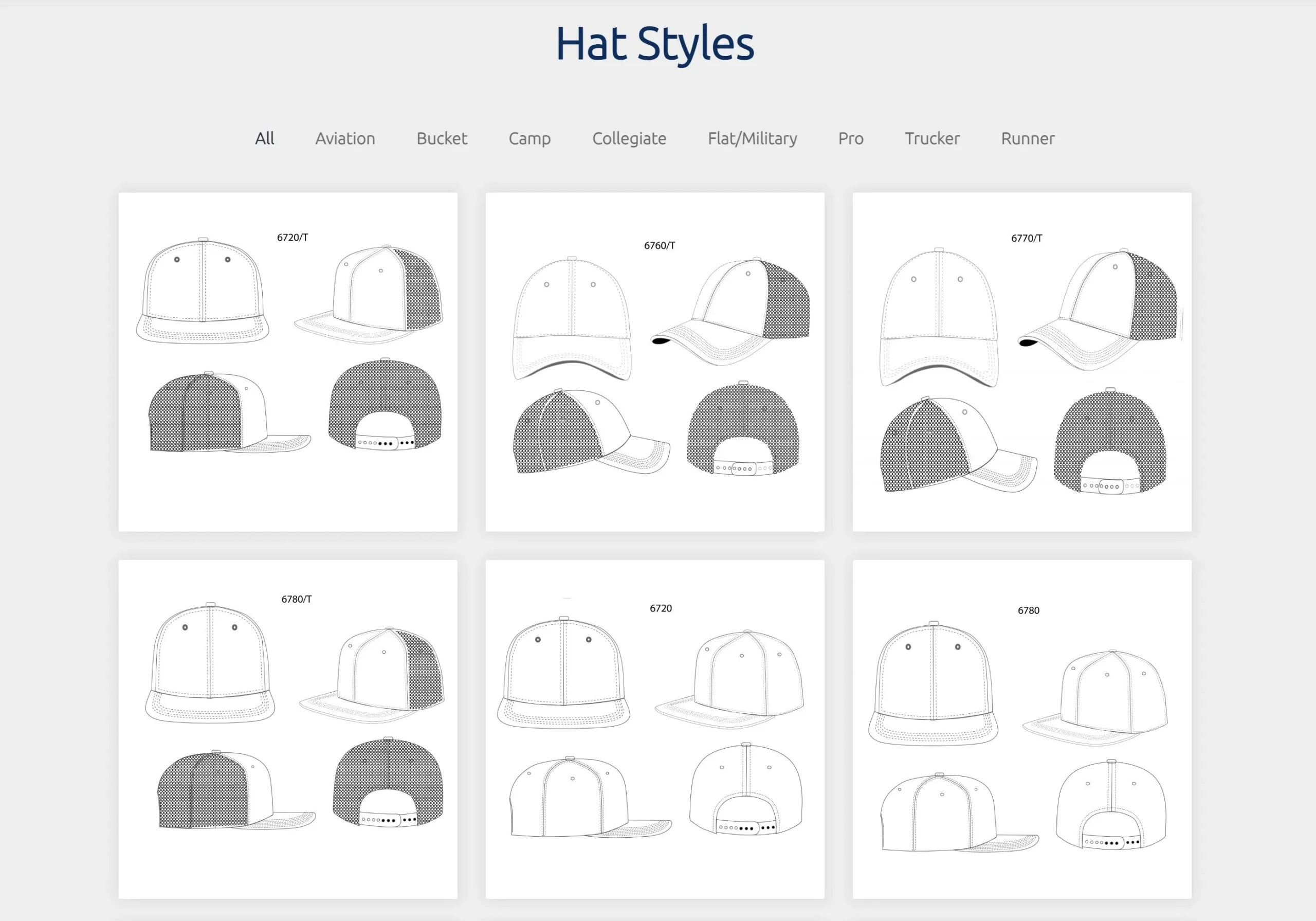Show Bucket hat styles
The image size is (1316, 921).
click(441, 138)
